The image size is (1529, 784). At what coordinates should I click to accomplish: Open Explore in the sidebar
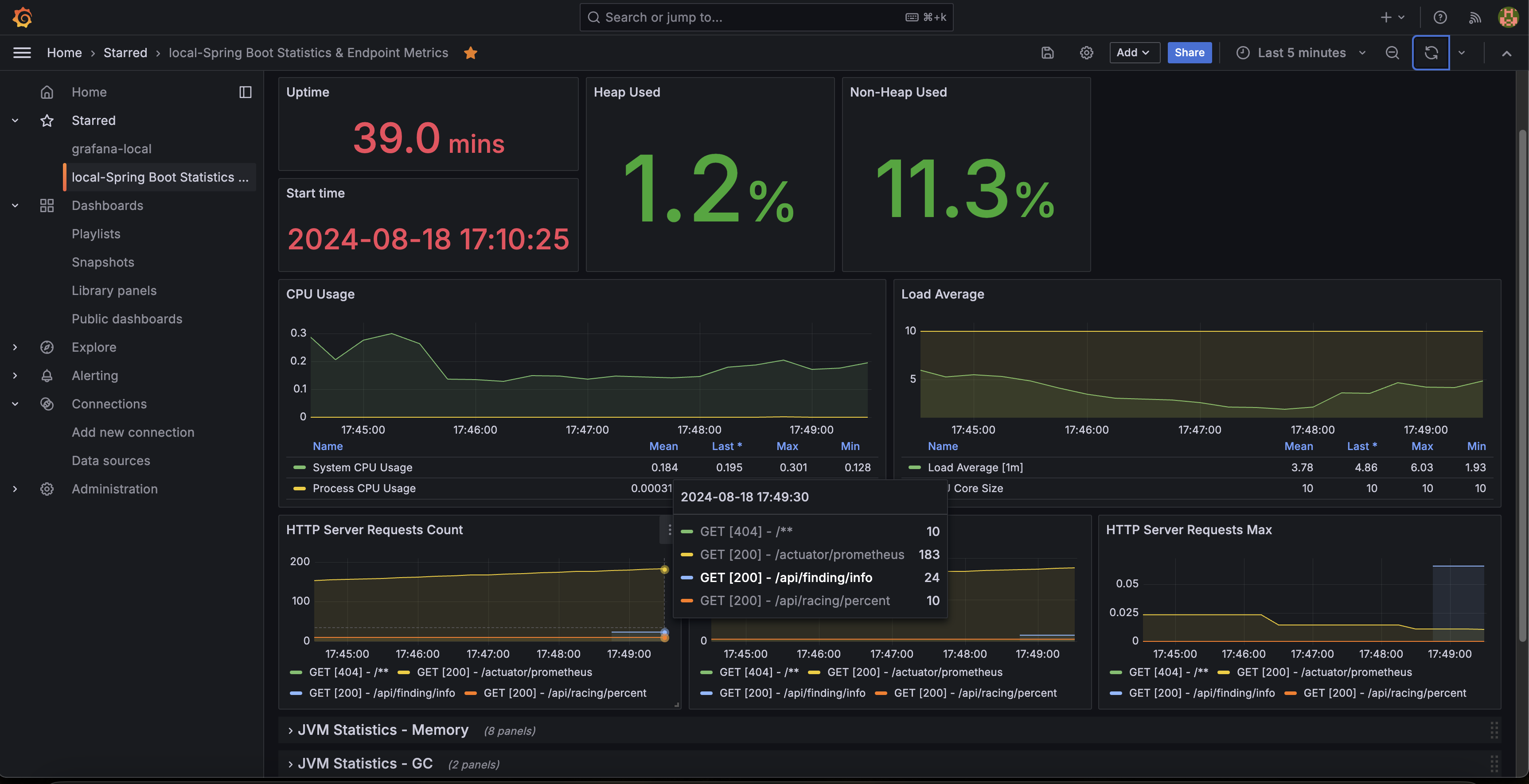(x=94, y=347)
